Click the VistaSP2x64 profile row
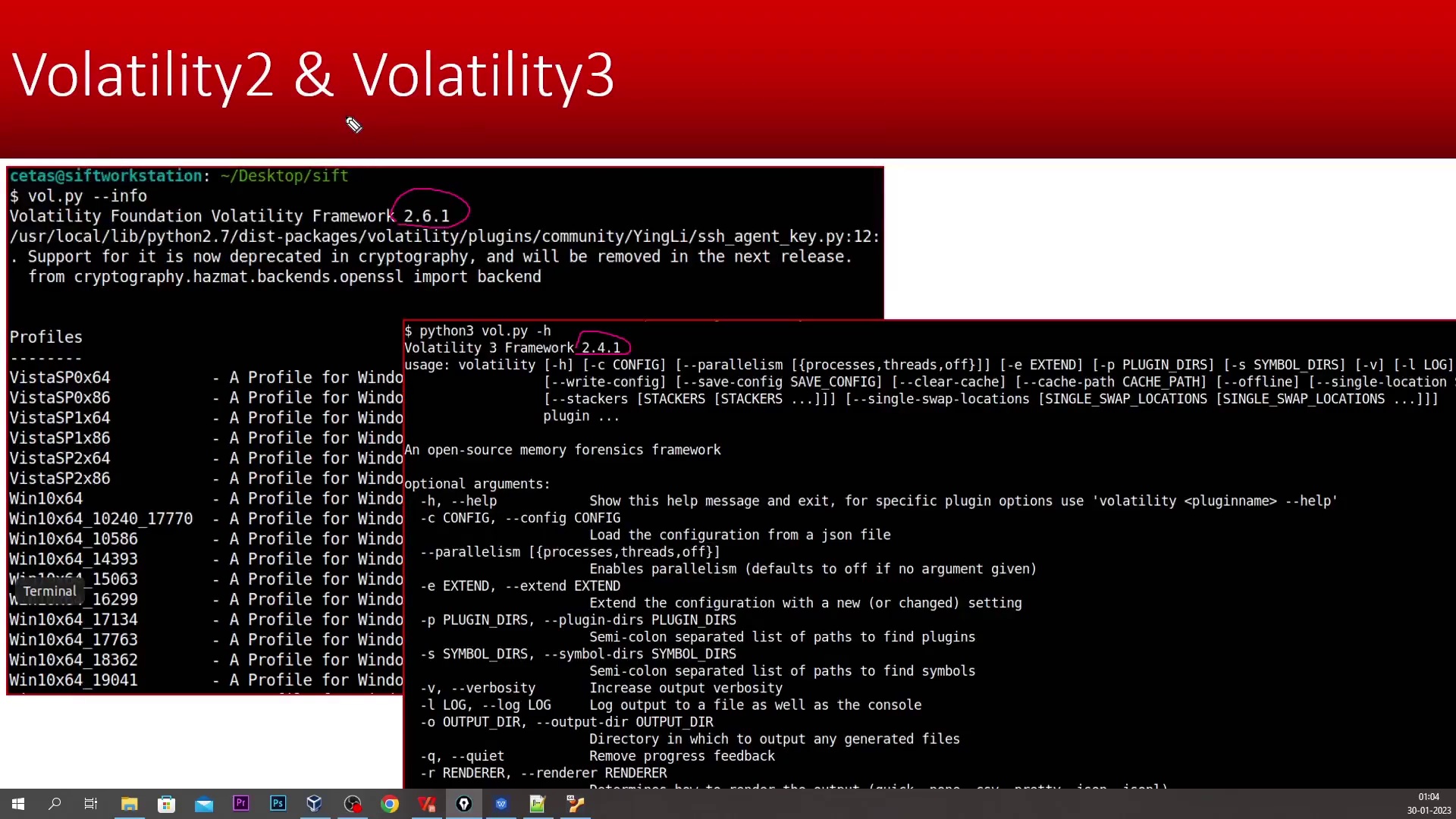 coord(206,459)
